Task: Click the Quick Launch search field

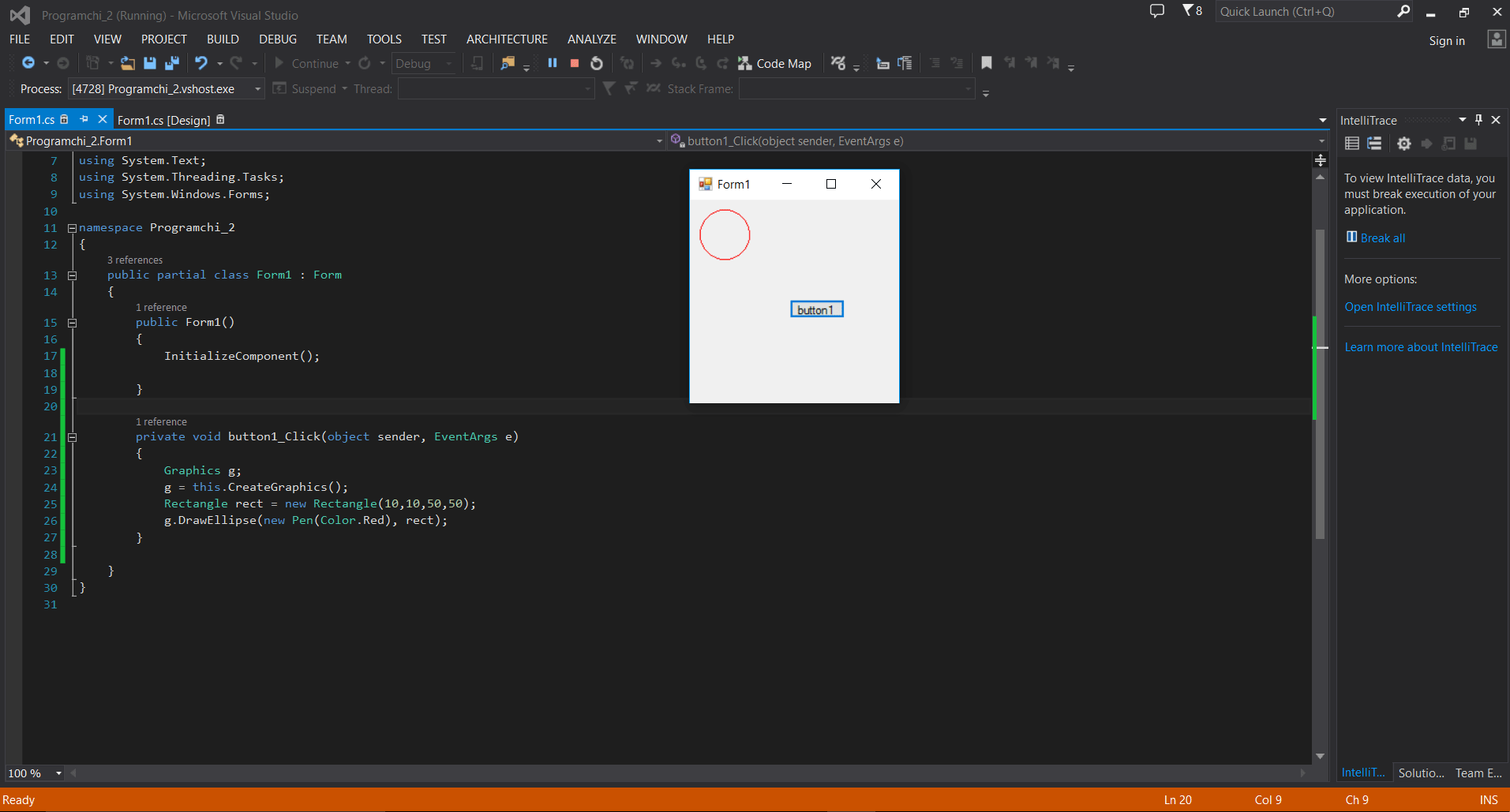Action: (x=1306, y=11)
